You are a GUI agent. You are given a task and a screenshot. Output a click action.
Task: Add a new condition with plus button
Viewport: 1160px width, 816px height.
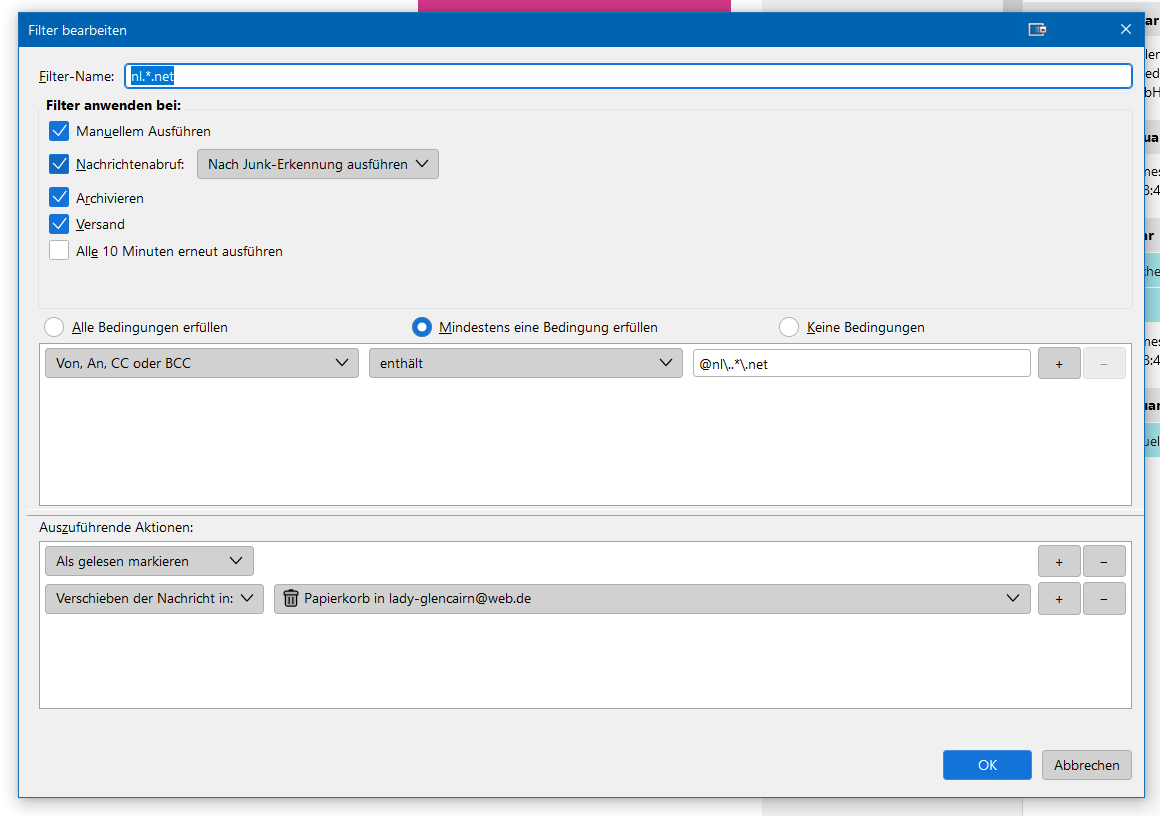(1059, 364)
